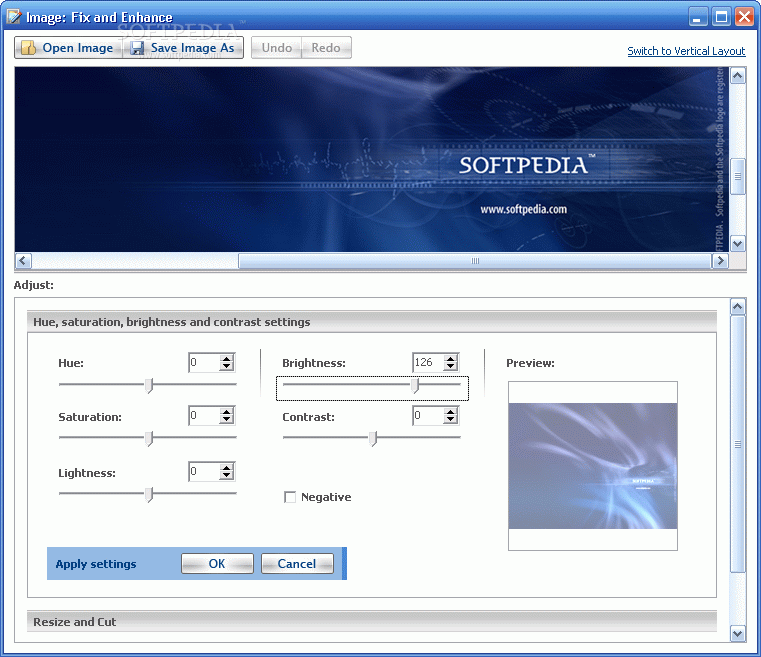Image resolution: width=761 pixels, height=657 pixels.
Task: Minimize the Fix and Enhance window
Action: point(697,17)
